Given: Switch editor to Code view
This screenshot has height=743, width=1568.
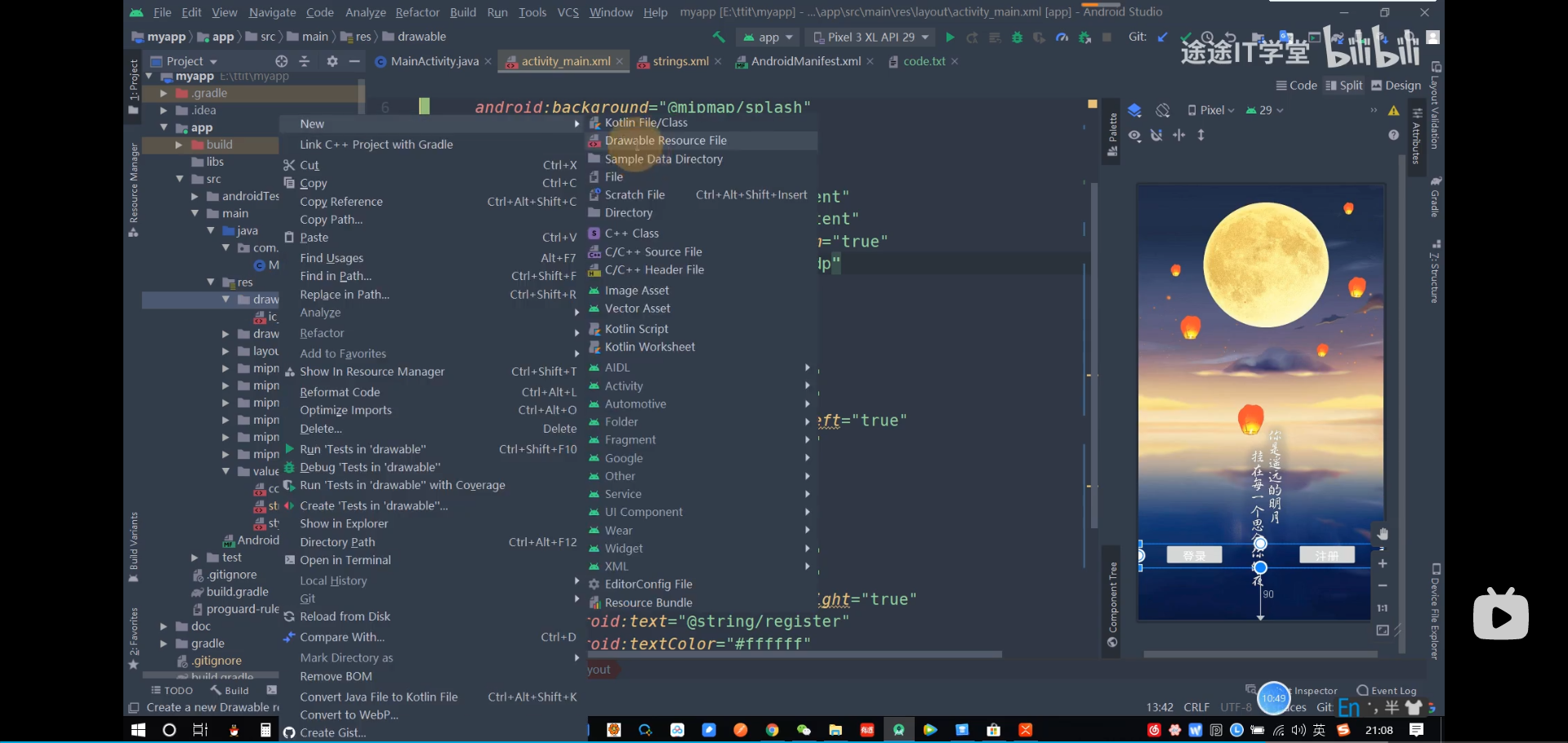Looking at the screenshot, I should (x=1296, y=86).
